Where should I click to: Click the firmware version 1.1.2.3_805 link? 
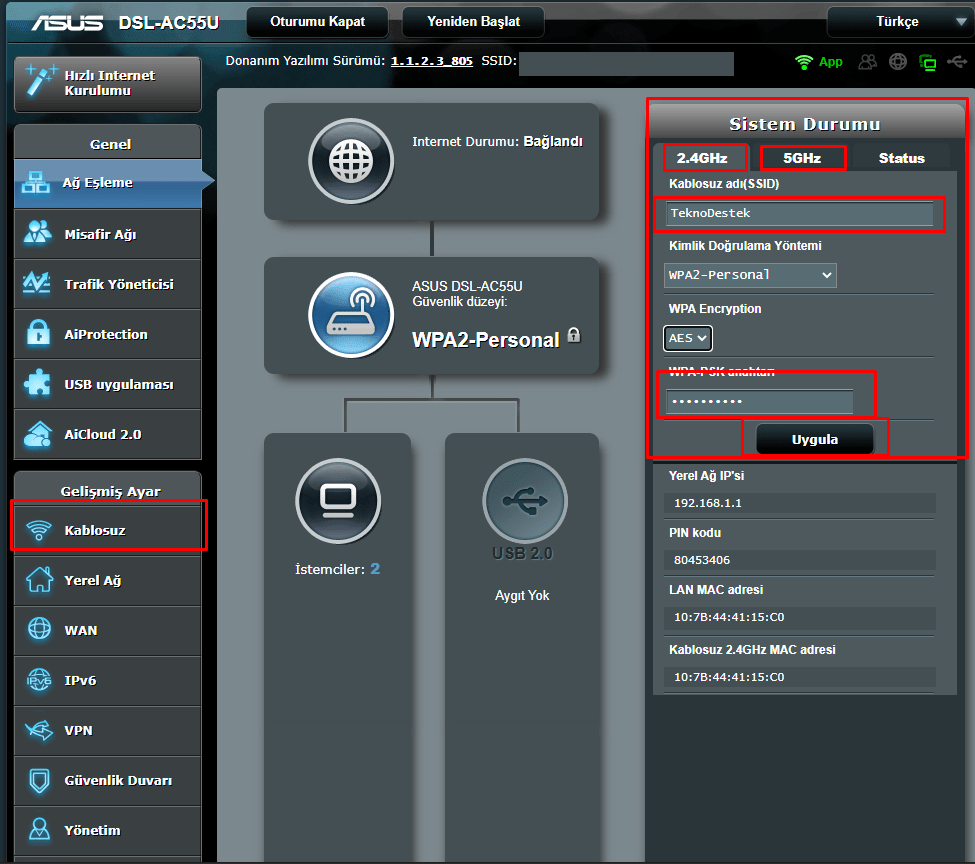(x=431, y=61)
